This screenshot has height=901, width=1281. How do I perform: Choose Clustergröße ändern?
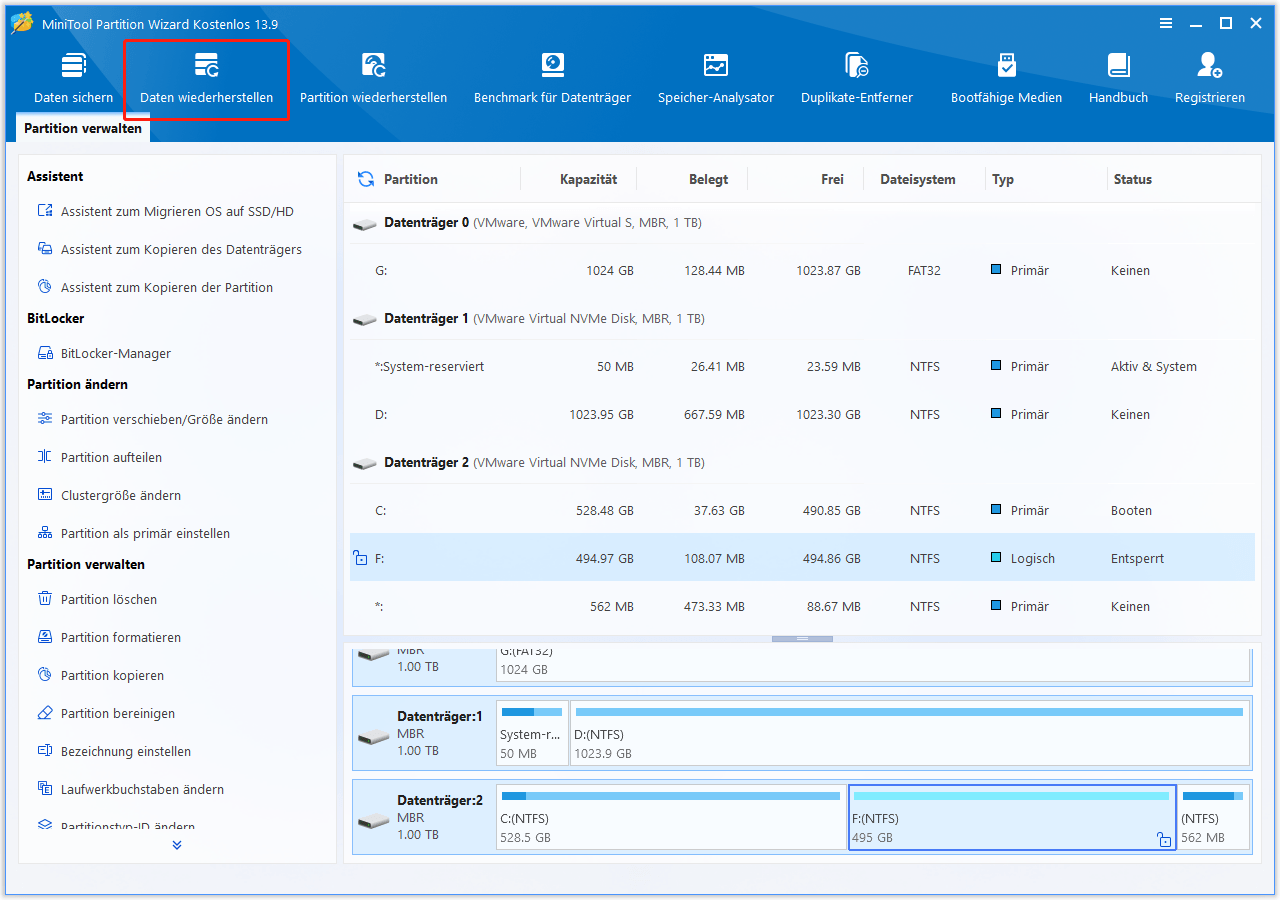[x=109, y=496]
